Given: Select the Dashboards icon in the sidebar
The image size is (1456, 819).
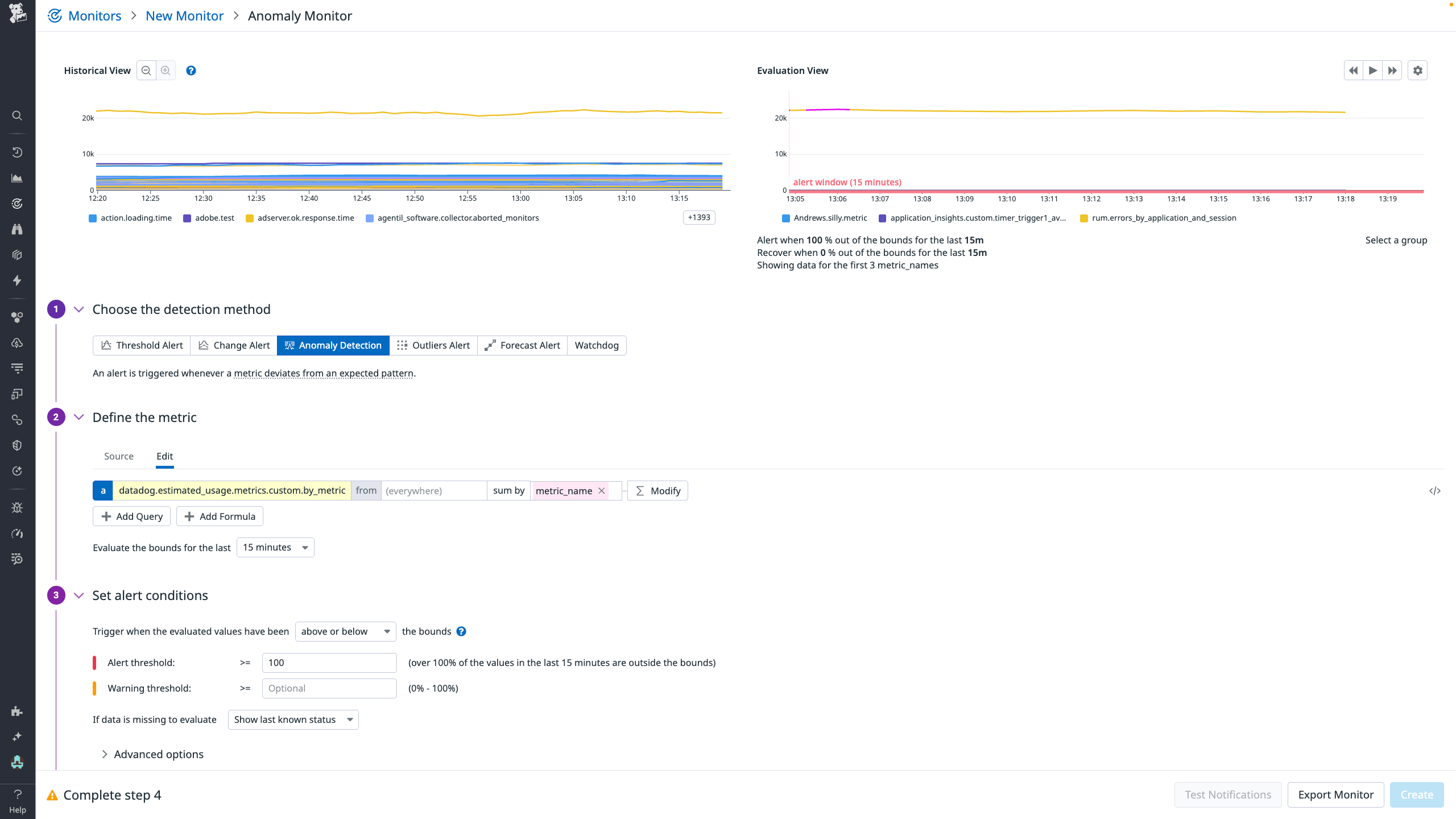Looking at the screenshot, I should click(x=16, y=177).
